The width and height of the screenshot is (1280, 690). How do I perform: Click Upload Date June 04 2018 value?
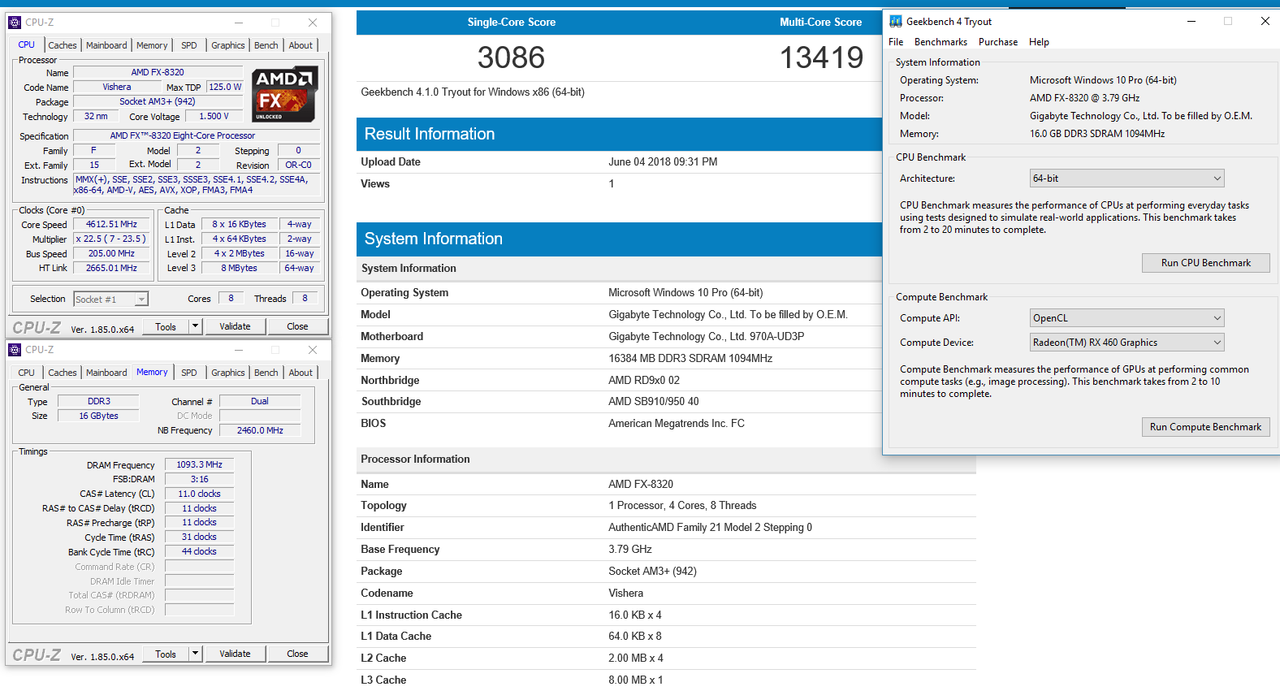coord(662,162)
